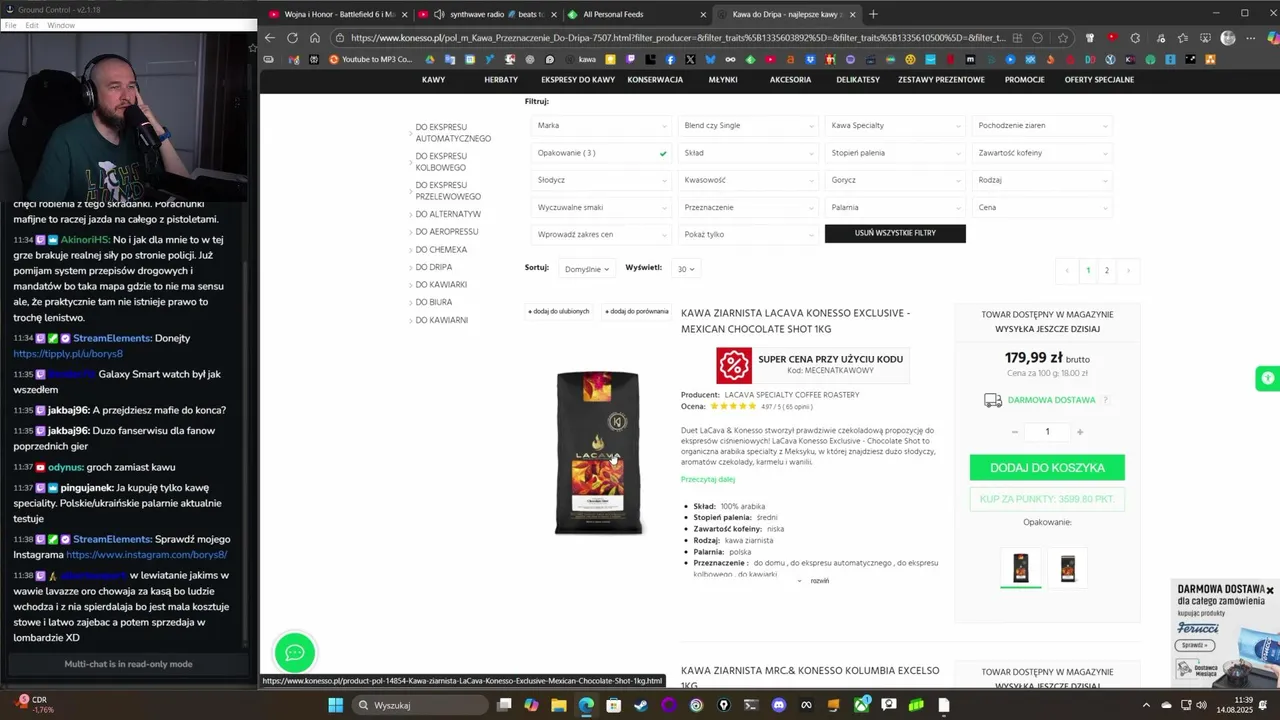
Task: Select DO CHEMEXA category in sidebar
Action: [441, 250]
